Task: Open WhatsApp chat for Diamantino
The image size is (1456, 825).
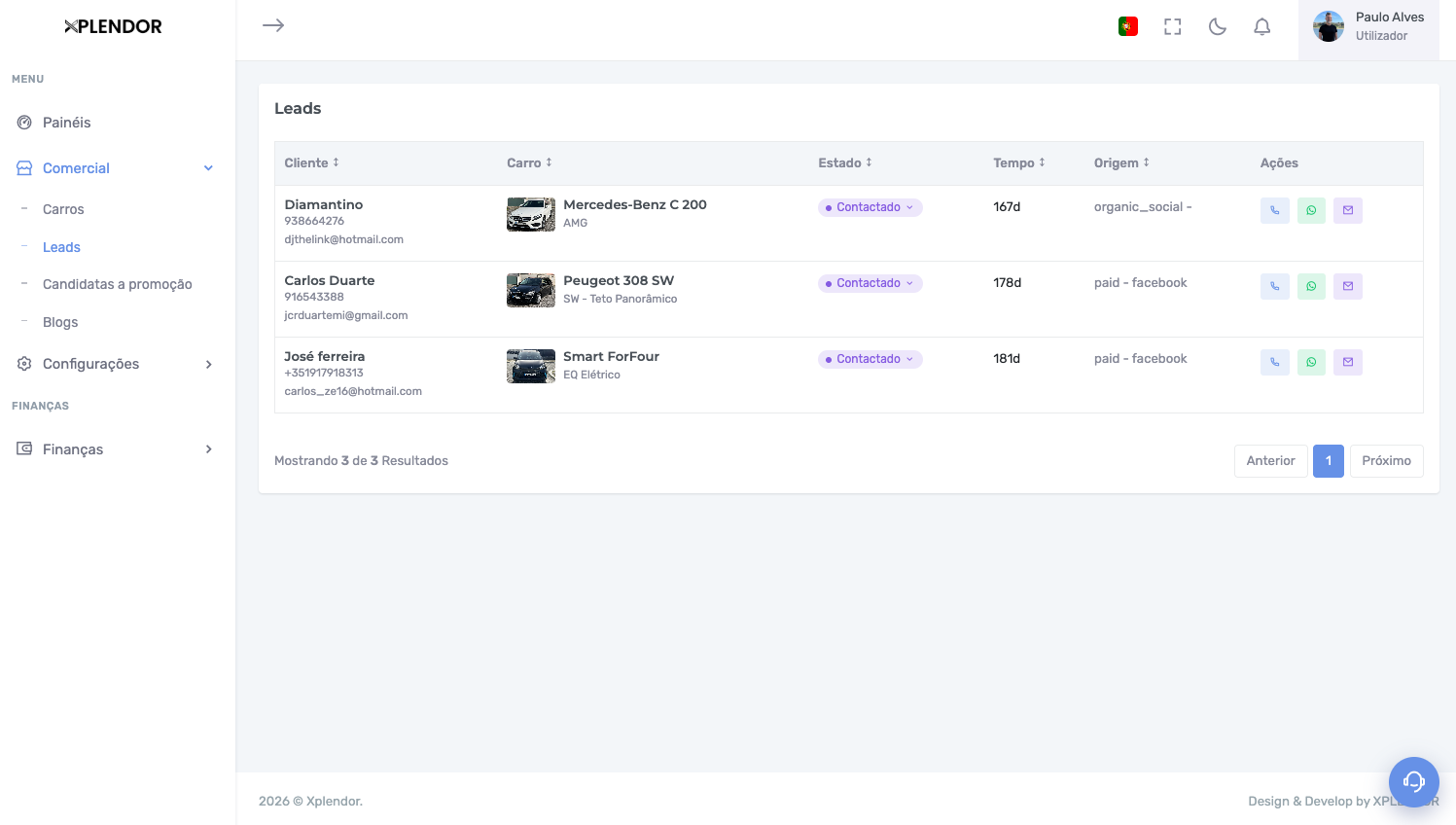Action: pyautogui.click(x=1311, y=210)
